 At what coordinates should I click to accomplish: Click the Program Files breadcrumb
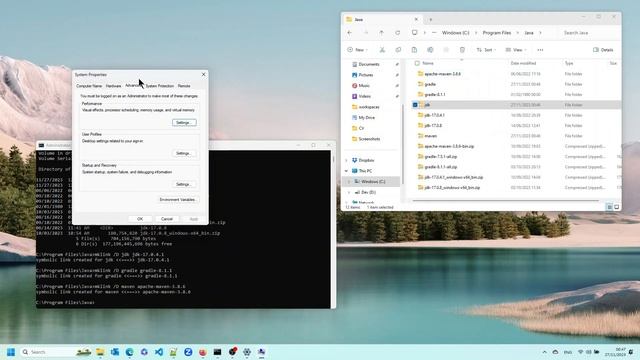[497, 33]
